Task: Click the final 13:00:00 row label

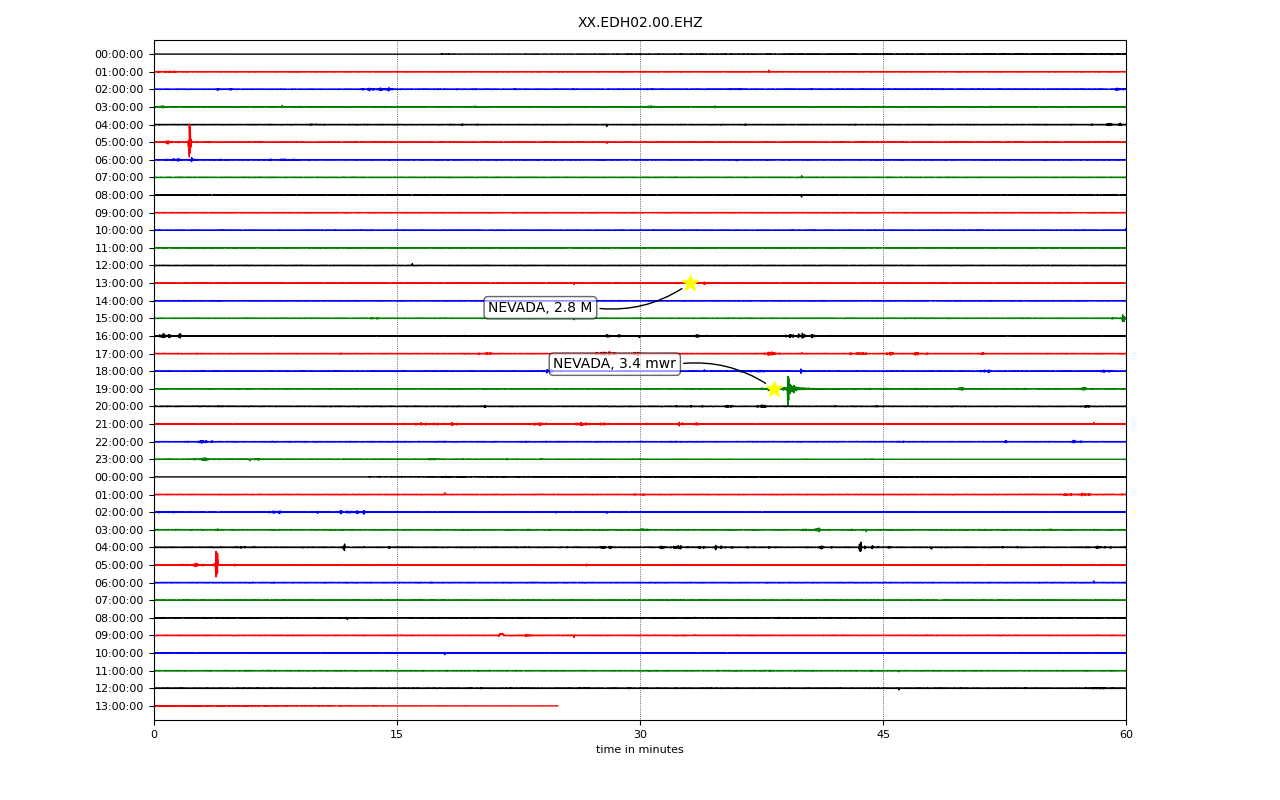Action: coord(119,706)
